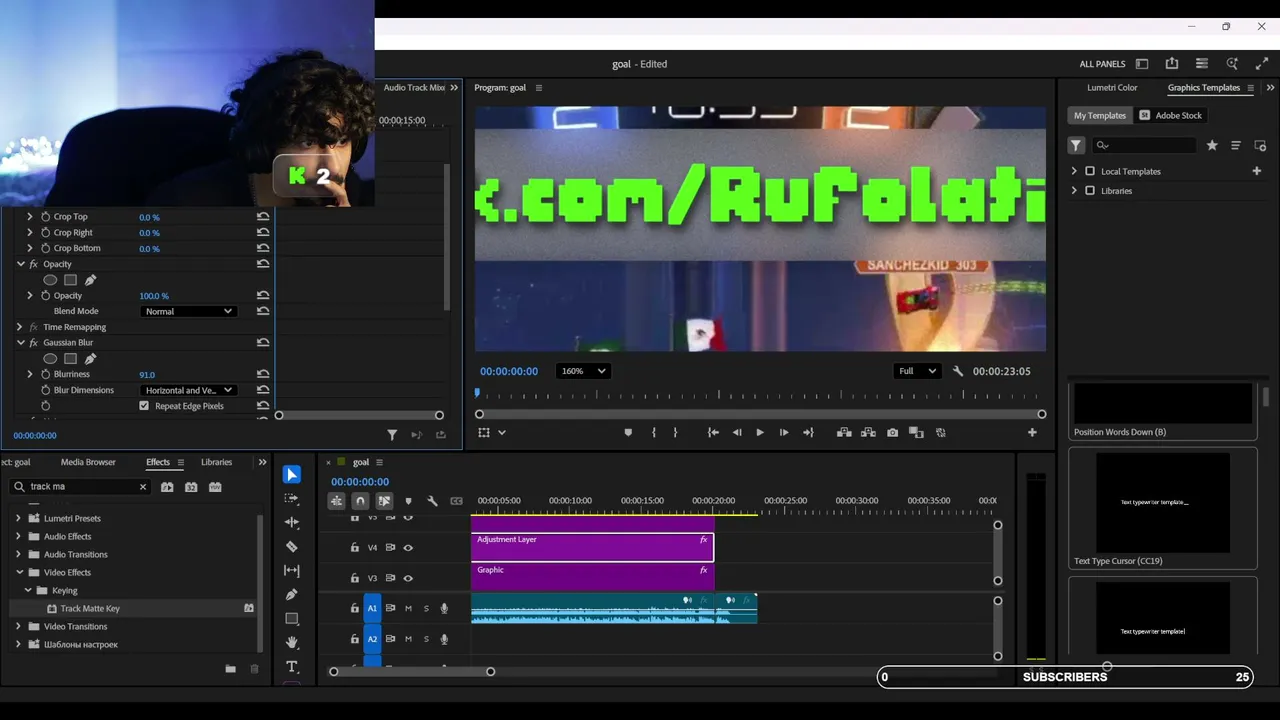The image size is (1280, 720).
Task: Toggle V3 track visibility eye
Action: coord(408,578)
